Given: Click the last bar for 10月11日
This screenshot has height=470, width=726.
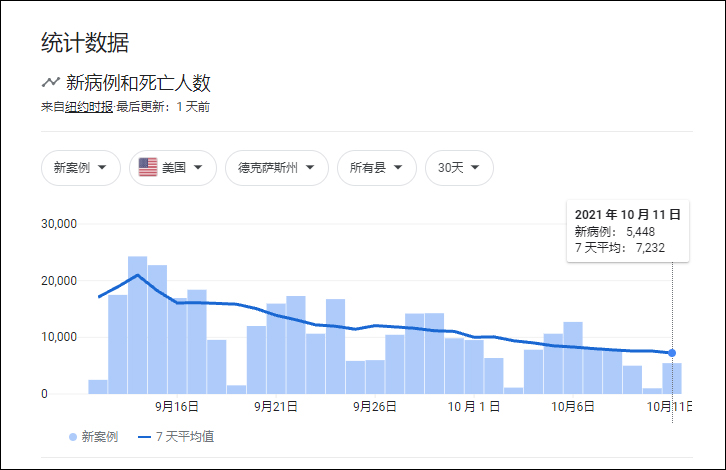Looking at the screenshot, I should (x=672, y=378).
